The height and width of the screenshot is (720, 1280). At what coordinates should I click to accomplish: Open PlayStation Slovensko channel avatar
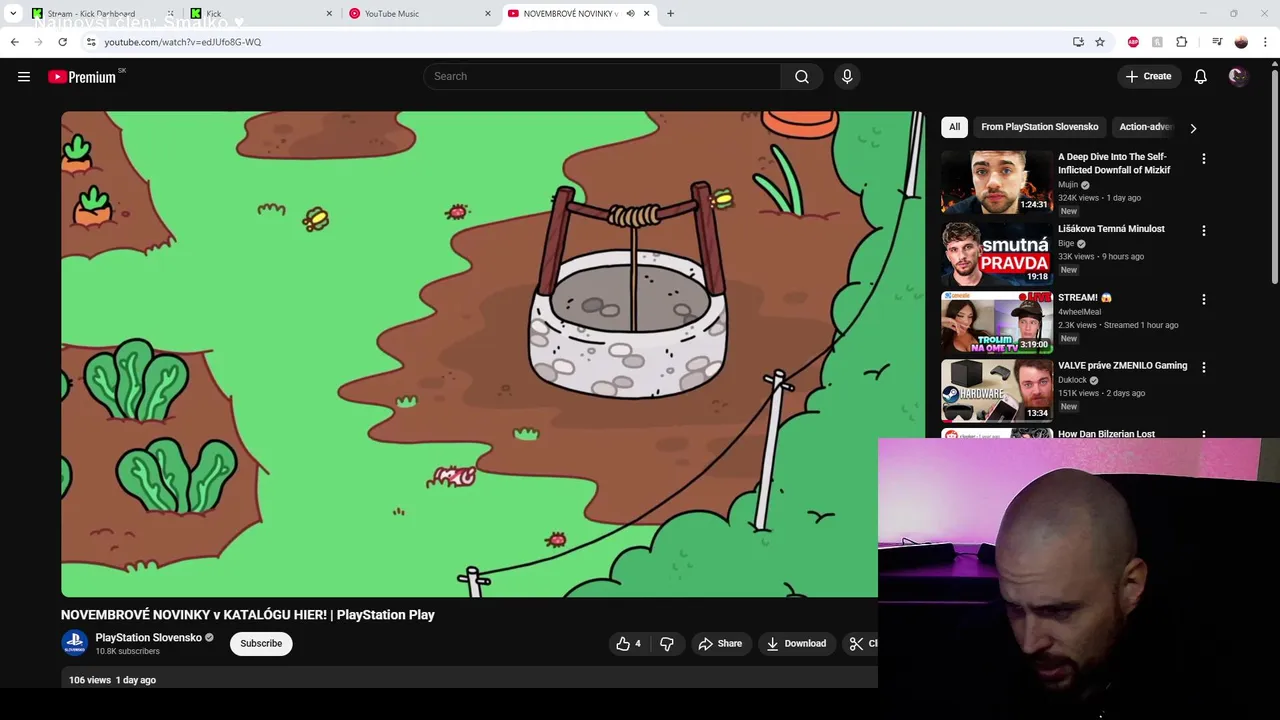[x=75, y=643]
